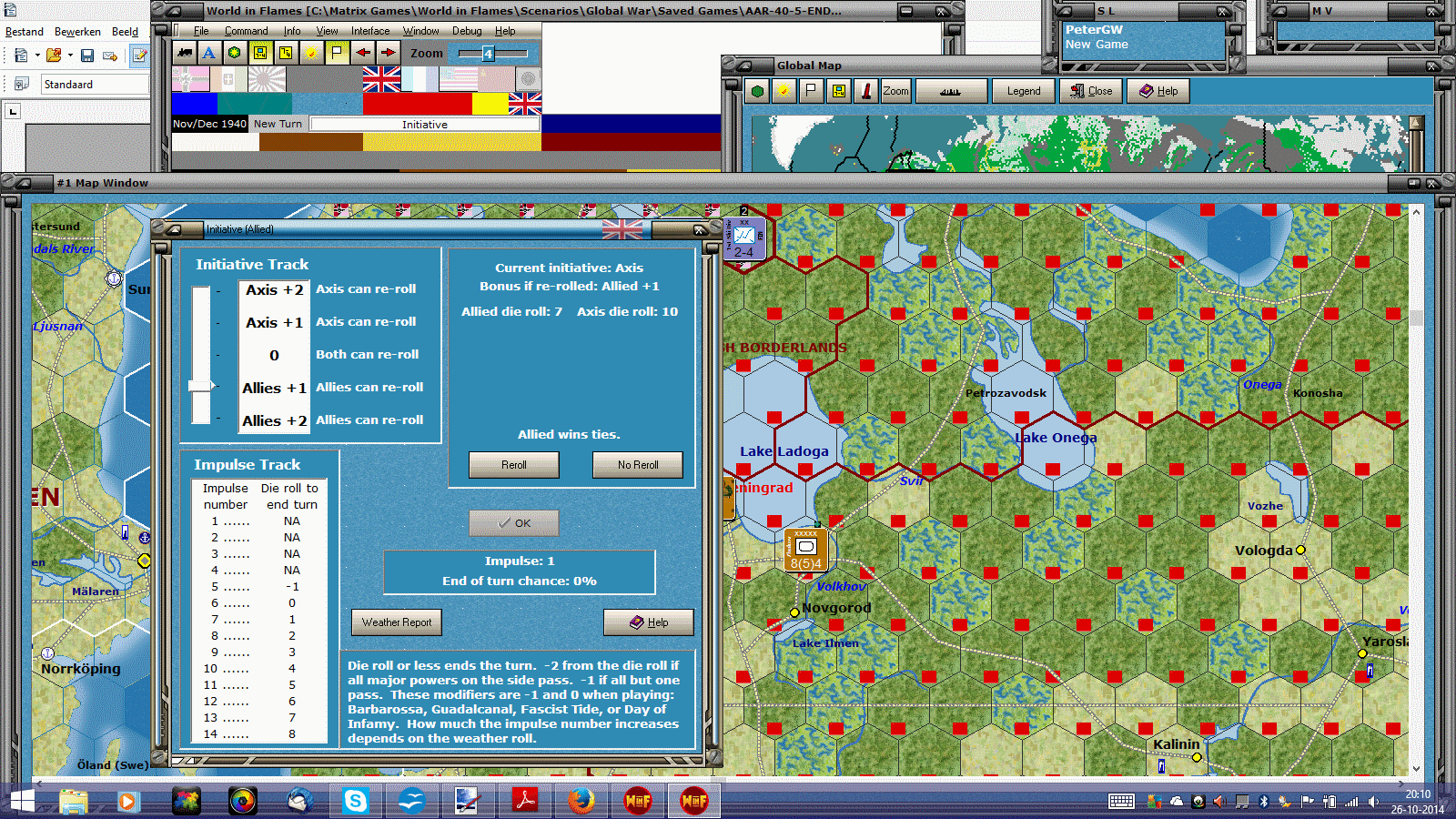Viewport: 1456px width, 819px height.
Task: Click the No Reroll button
Action: tap(638, 465)
